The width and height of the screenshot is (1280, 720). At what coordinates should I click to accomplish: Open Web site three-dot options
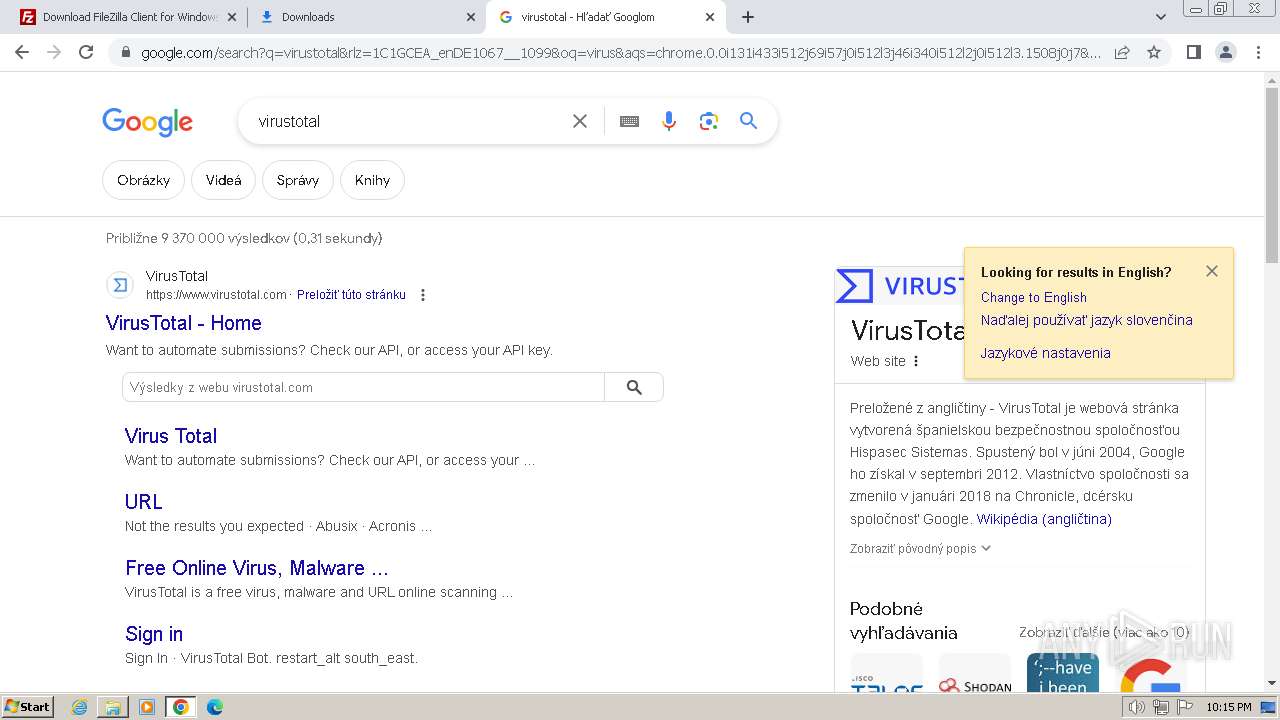pos(916,361)
